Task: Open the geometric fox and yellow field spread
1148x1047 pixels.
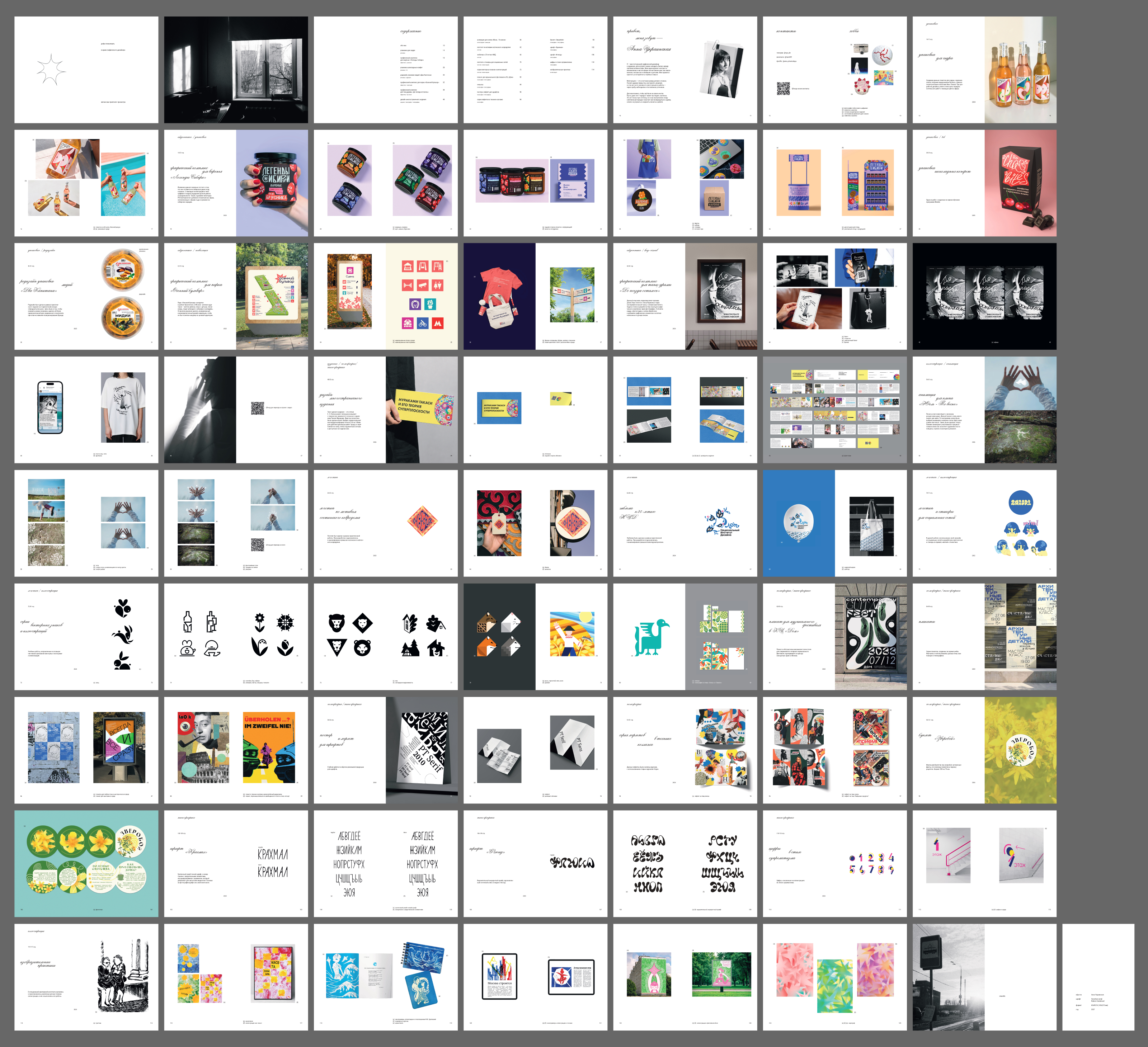Action: tap(535, 637)
